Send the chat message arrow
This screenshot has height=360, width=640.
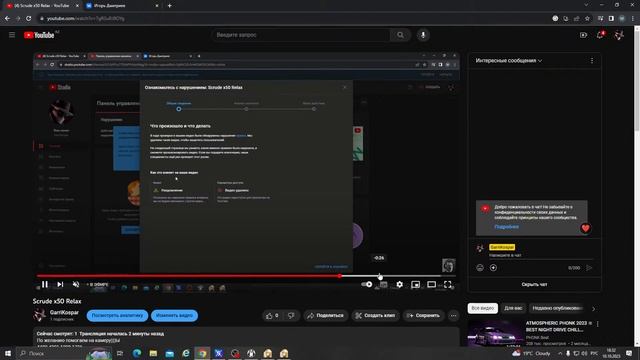click(x=589, y=268)
